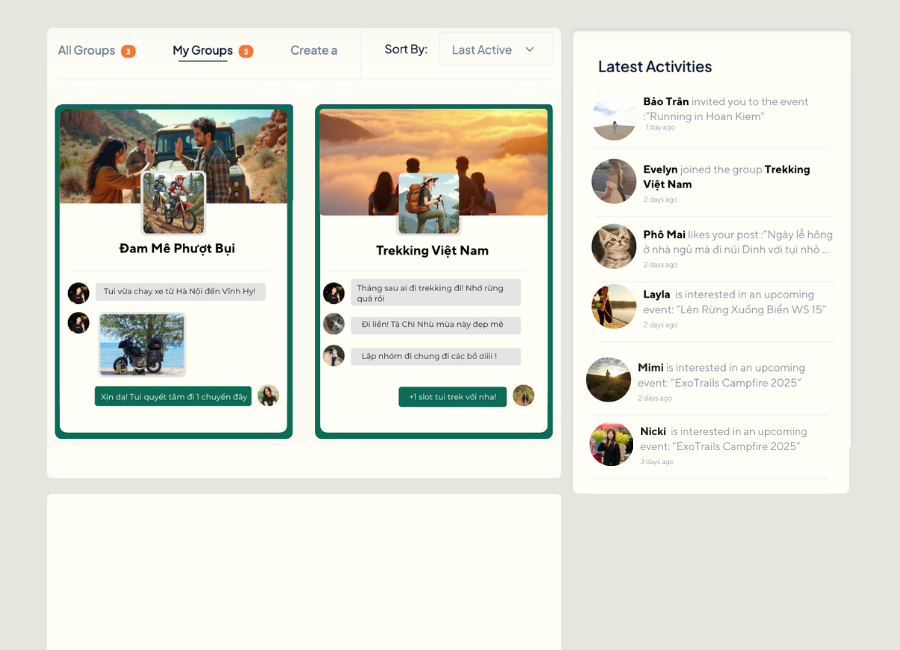This screenshot has width=900, height=650.
Task: Open the Đam Mê Phượt Bụi group title
Action: 177,249
